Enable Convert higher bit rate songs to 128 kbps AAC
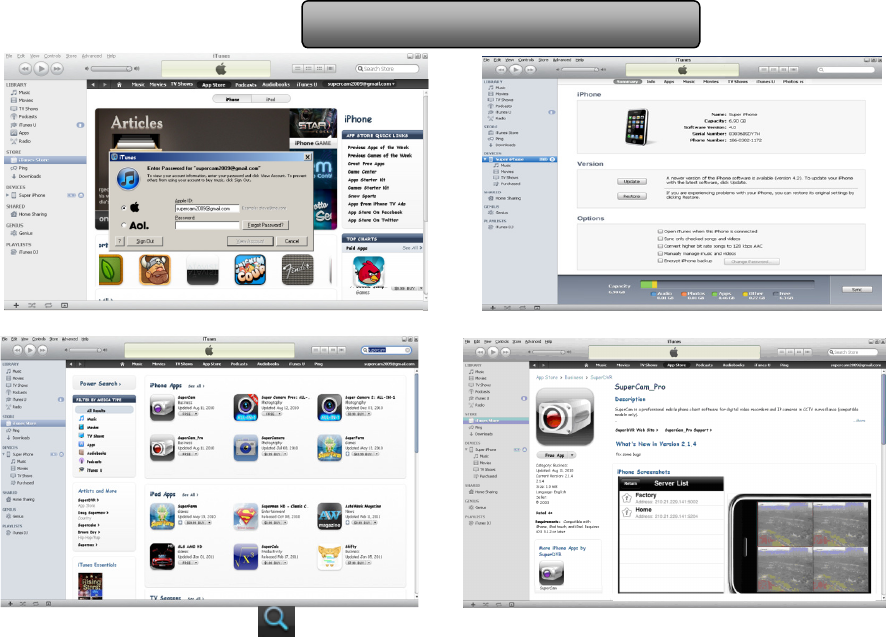886x637 pixels. 660,246
